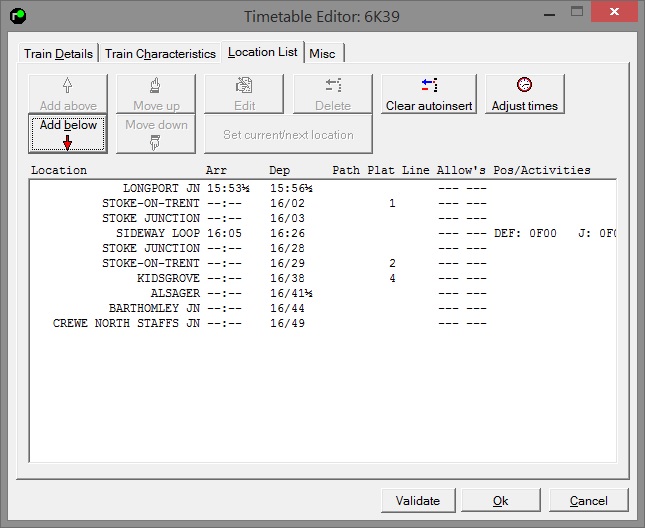
Task: Click the Add below button
Action: (68, 134)
